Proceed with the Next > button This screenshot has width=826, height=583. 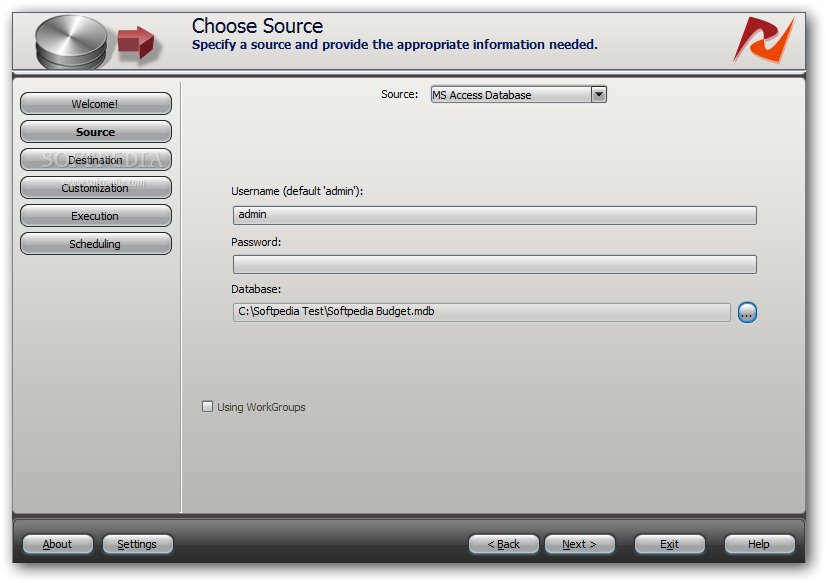pyautogui.click(x=579, y=544)
